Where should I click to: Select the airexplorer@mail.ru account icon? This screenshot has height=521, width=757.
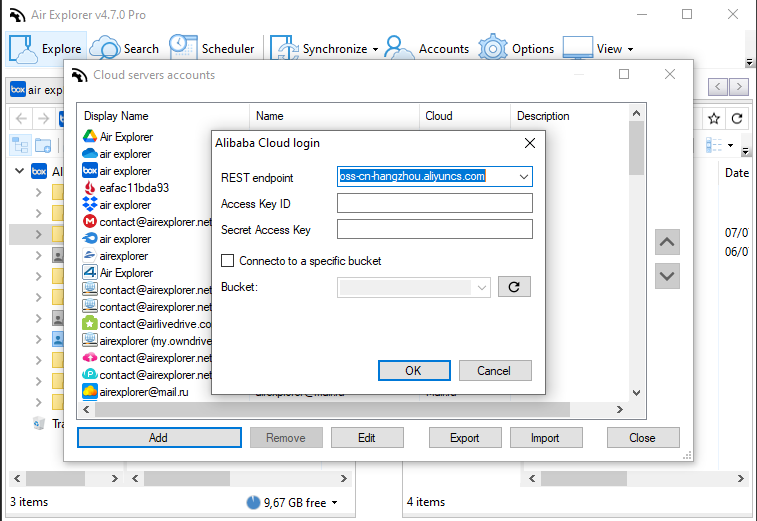click(90, 392)
